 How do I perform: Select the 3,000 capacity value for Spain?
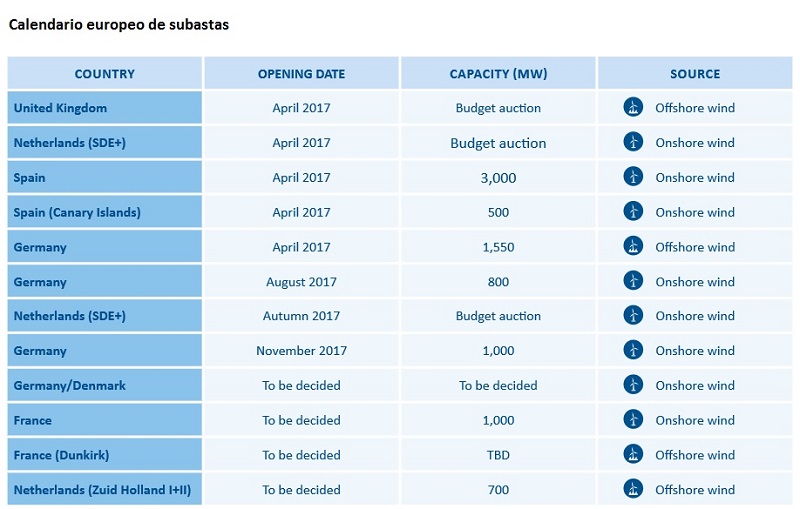498,178
